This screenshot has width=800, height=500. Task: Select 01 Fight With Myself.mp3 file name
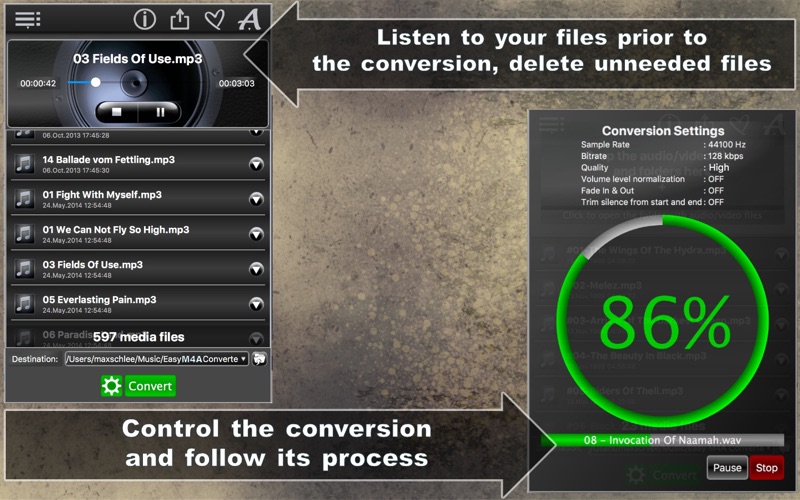point(102,194)
